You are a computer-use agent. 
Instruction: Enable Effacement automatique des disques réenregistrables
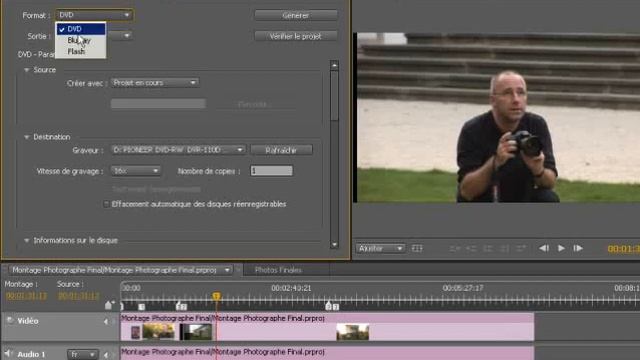[106, 204]
